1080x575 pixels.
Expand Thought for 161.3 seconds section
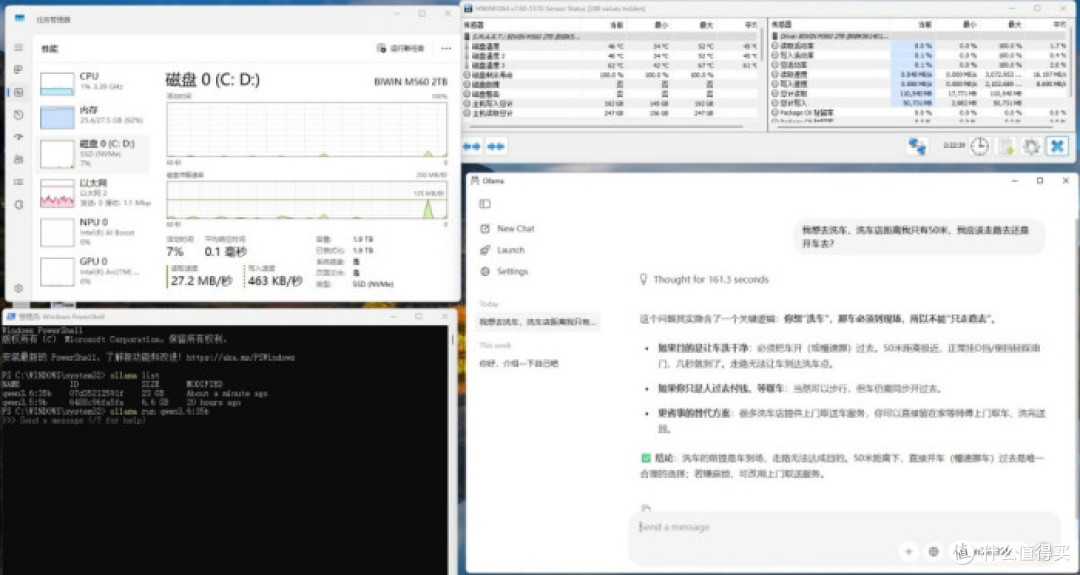pyautogui.click(x=705, y=280)
